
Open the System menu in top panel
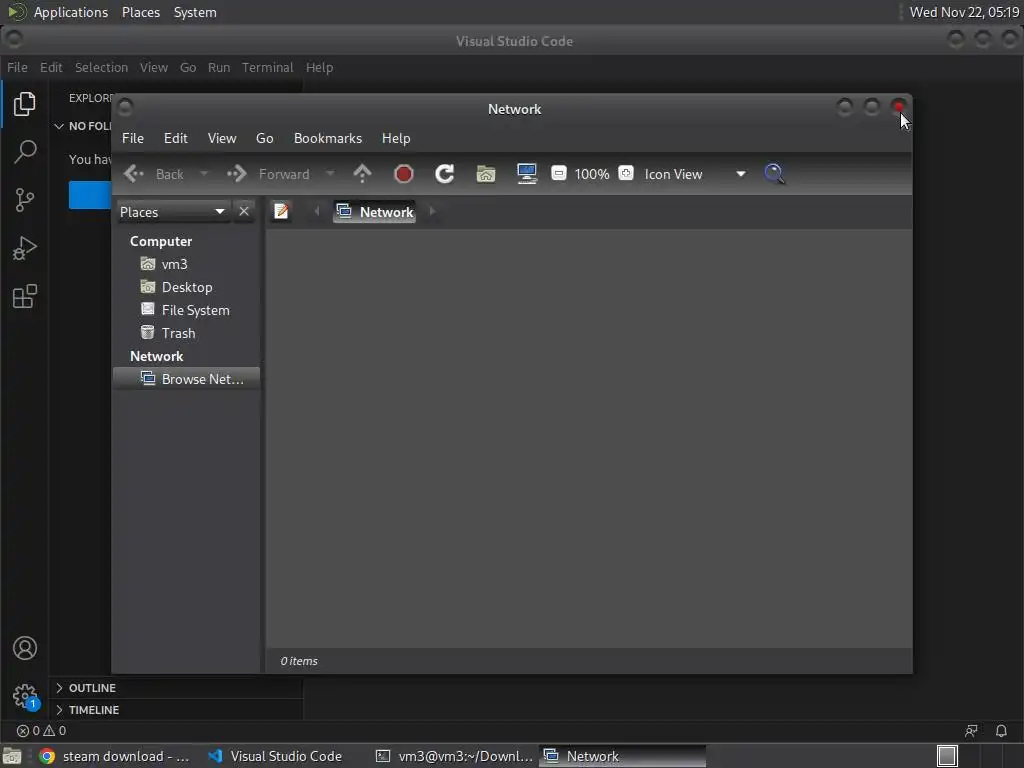pyautogui.click(x=195, y=12)
